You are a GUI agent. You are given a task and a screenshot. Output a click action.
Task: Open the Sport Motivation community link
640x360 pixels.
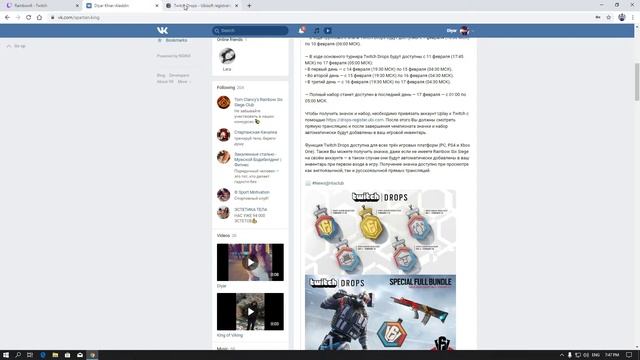(252, 192)
